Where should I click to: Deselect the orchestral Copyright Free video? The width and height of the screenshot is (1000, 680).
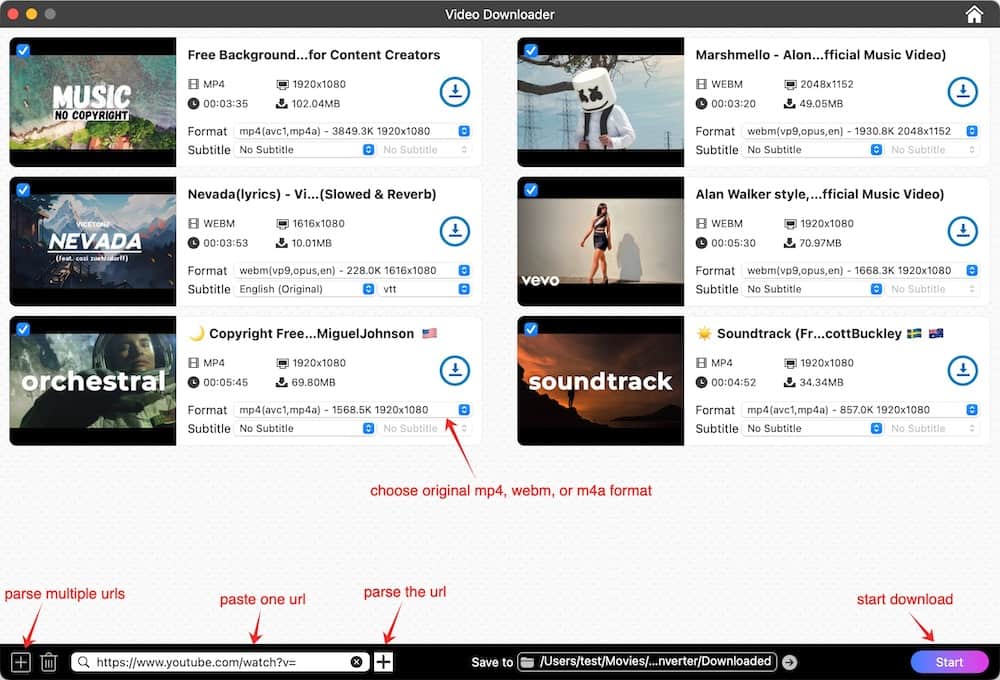[22, 329]
